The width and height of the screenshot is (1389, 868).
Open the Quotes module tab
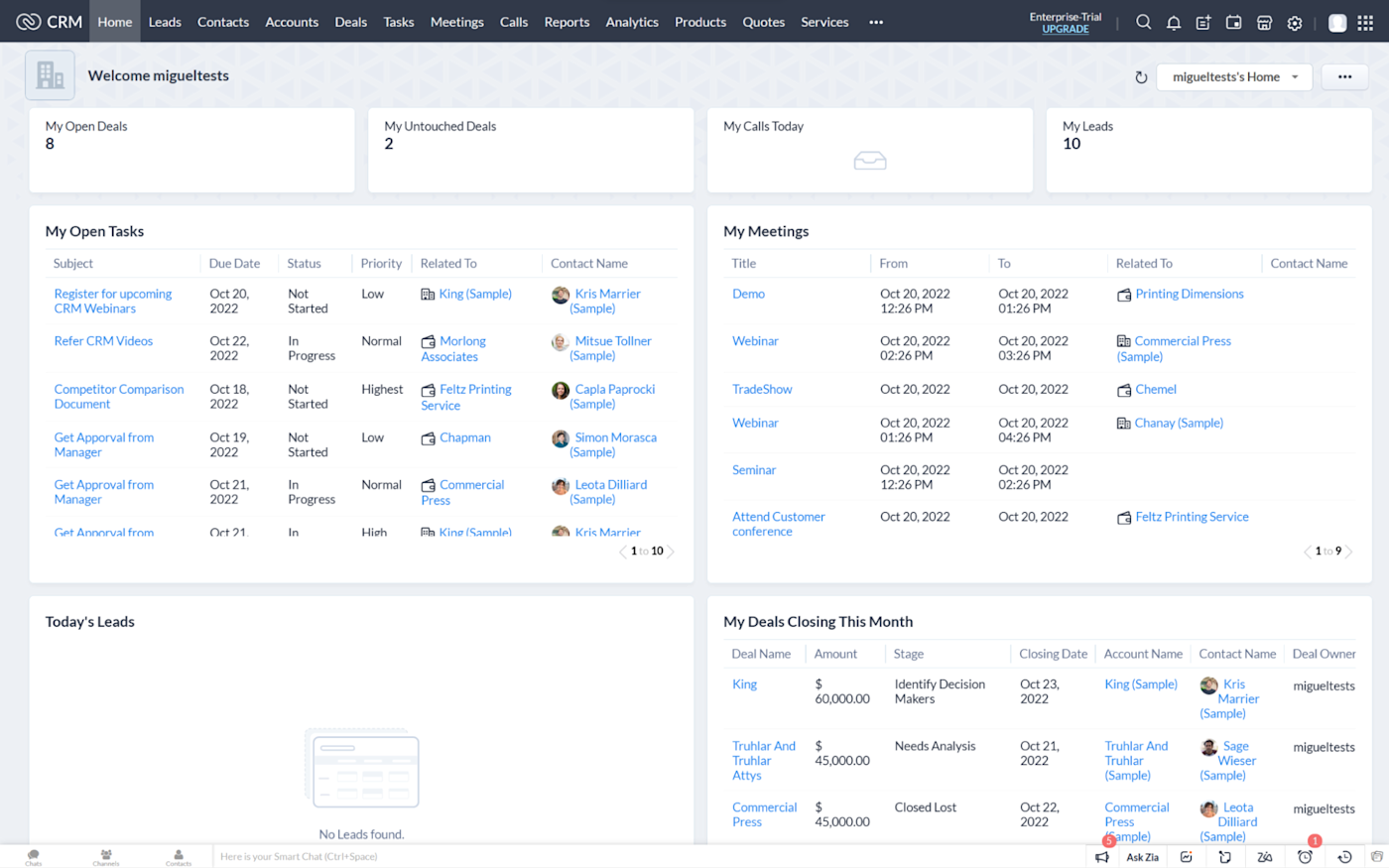tap(764, 22)
